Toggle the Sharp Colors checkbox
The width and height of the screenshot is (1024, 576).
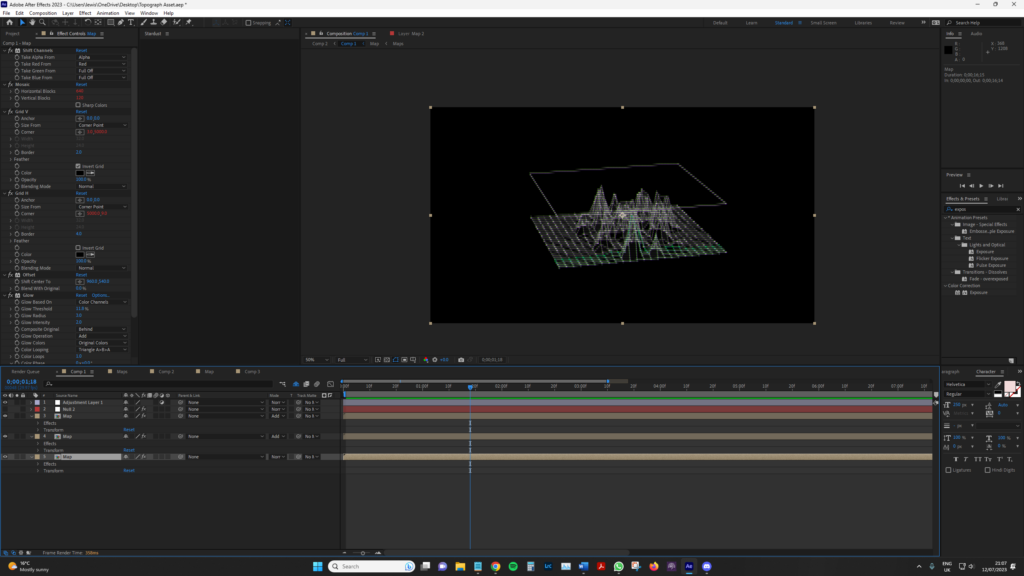click(78, 104)
